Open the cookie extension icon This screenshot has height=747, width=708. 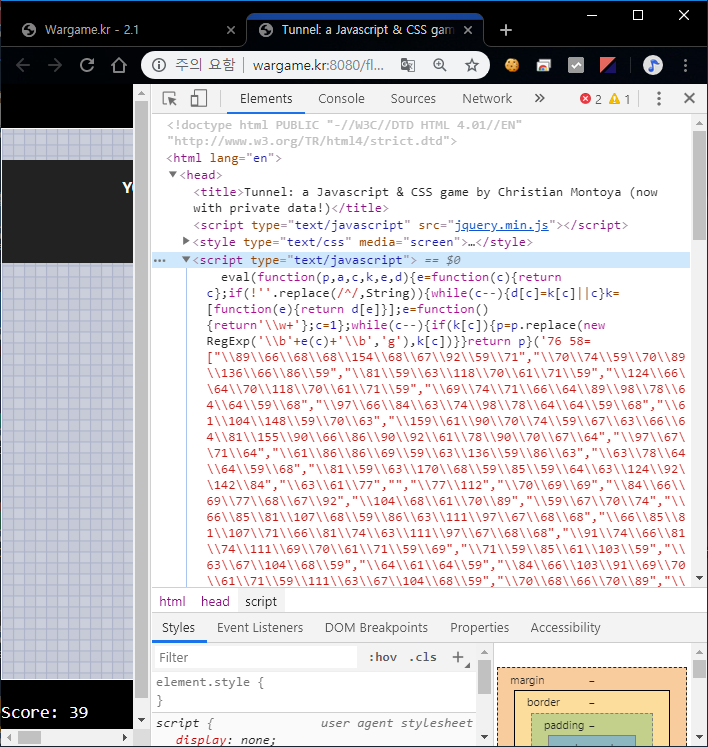(x=512, y=65)
